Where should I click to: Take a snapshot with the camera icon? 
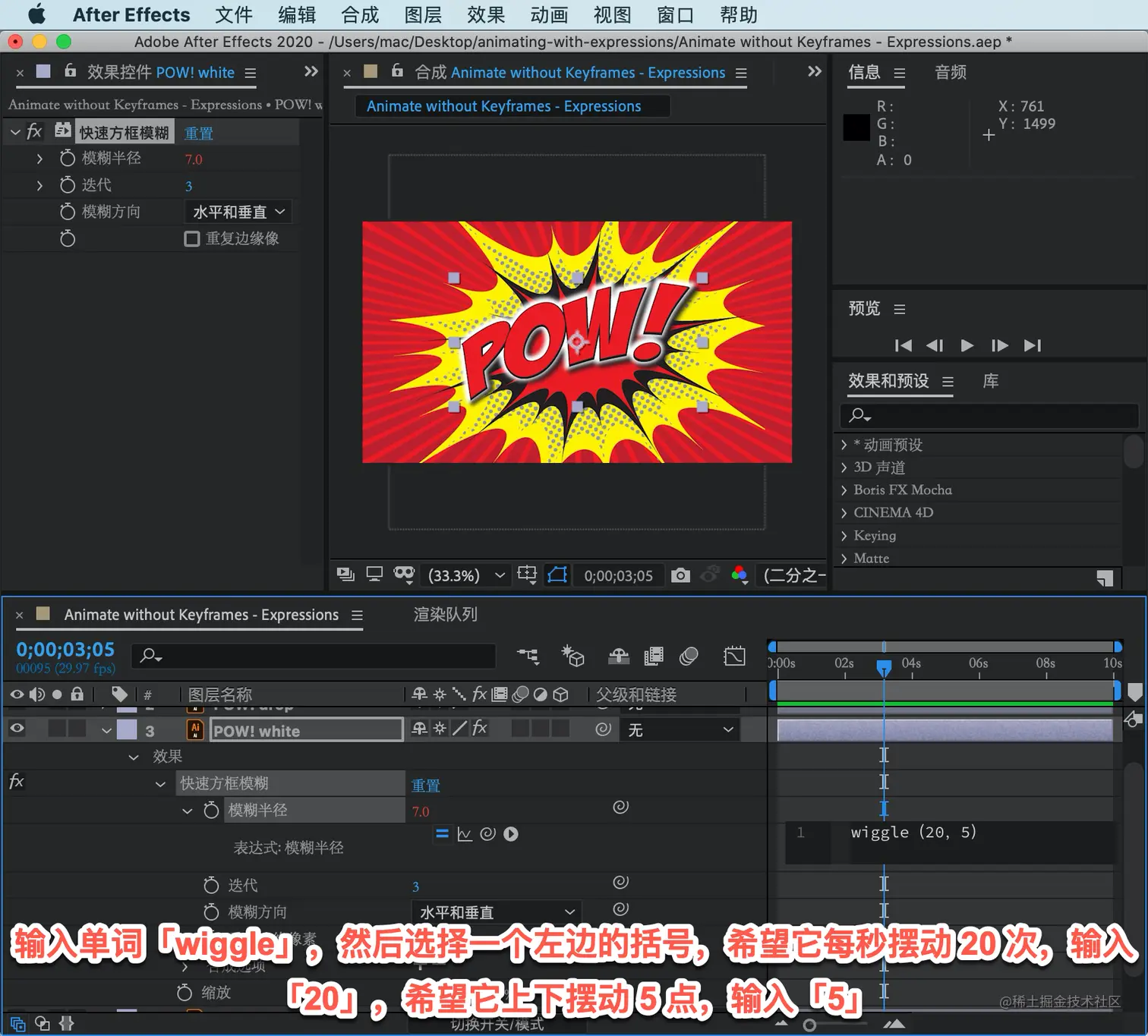681,575
